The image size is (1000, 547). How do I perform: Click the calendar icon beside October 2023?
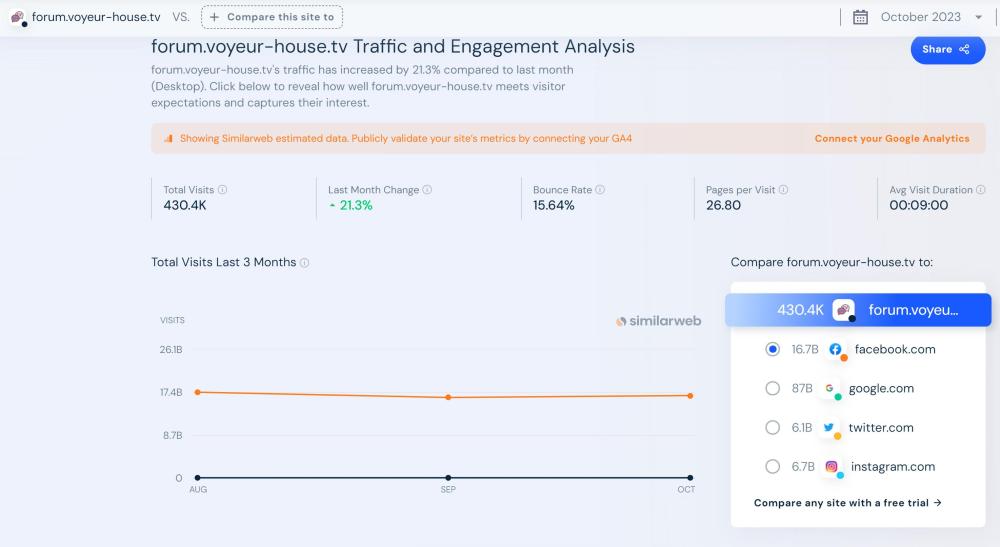coord(860,17)
